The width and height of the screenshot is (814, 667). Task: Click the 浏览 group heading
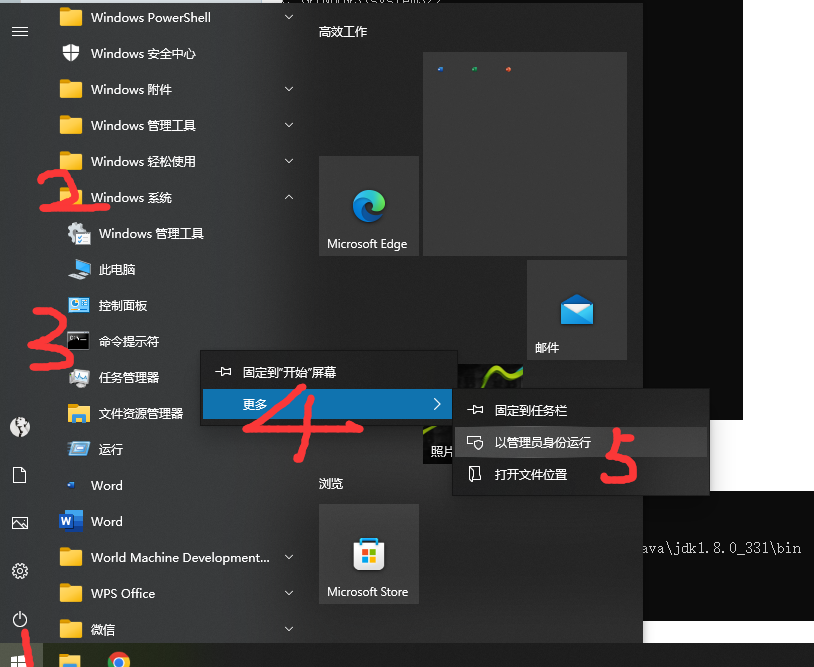[331, 483]
